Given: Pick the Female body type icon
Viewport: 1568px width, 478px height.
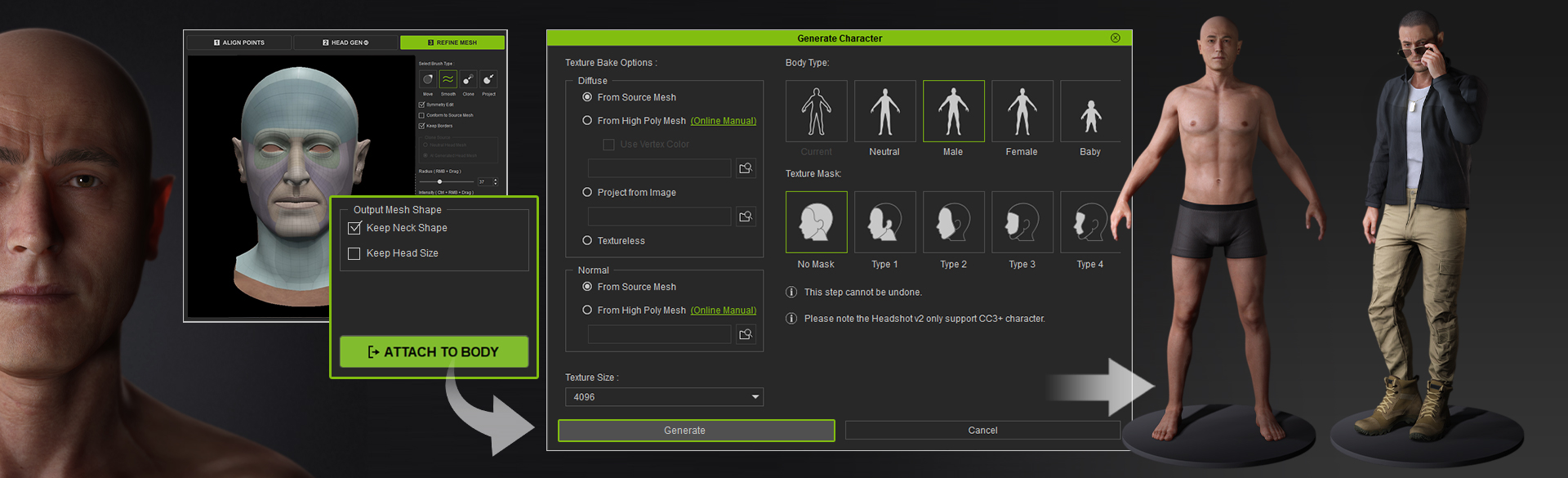Looking at the screenshot, I should click(1022, 111).
